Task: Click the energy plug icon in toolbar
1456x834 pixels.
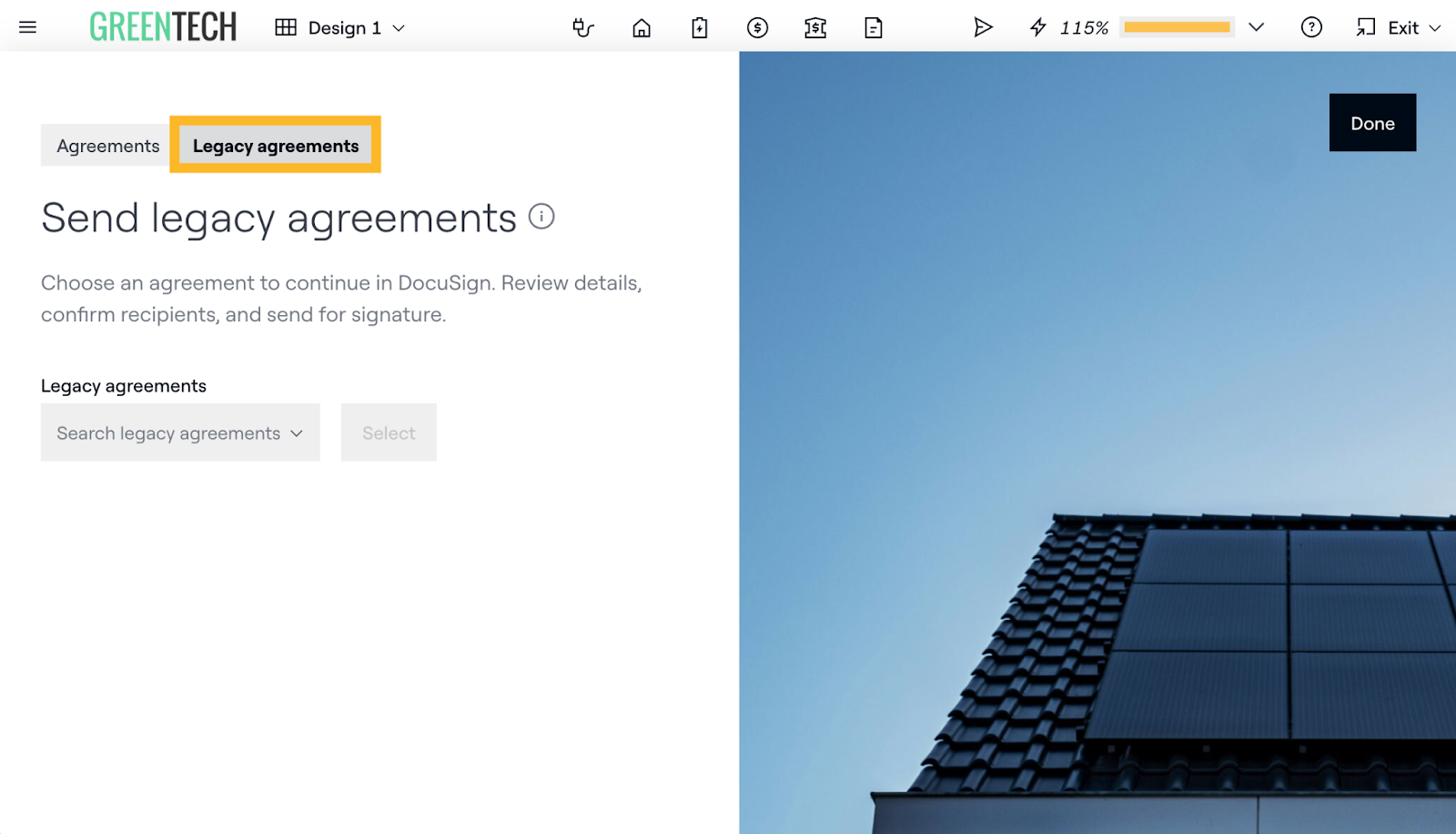Action: 582,28
